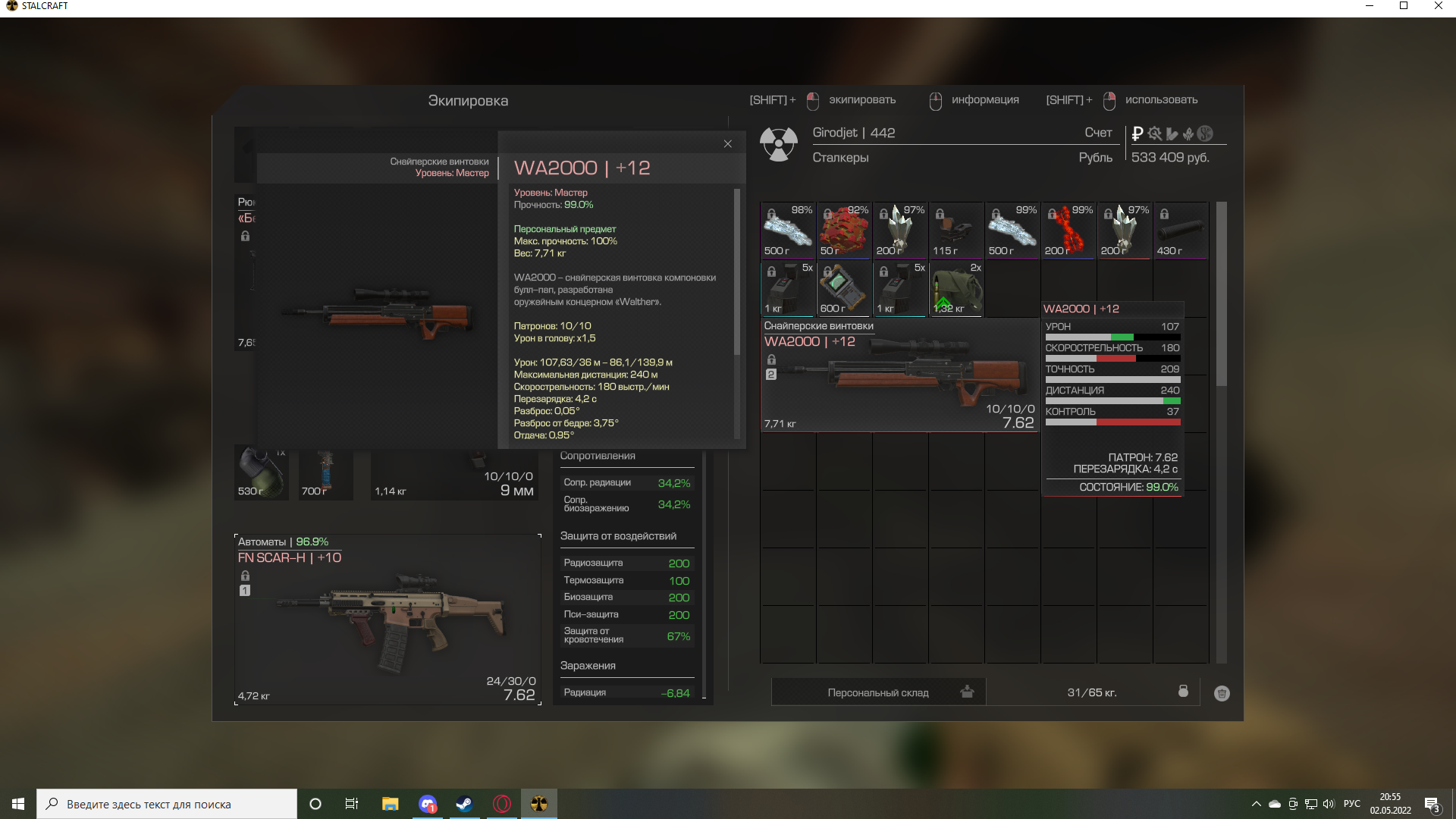1456x819 pixels.
Task: Select the 600 г detector device
Action: [x=844, y=288]
